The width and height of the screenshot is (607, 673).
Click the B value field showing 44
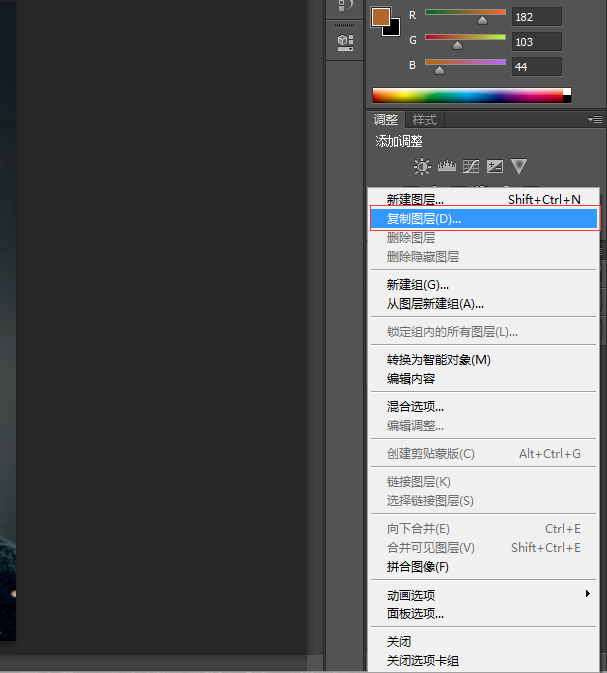click(537, 67)
